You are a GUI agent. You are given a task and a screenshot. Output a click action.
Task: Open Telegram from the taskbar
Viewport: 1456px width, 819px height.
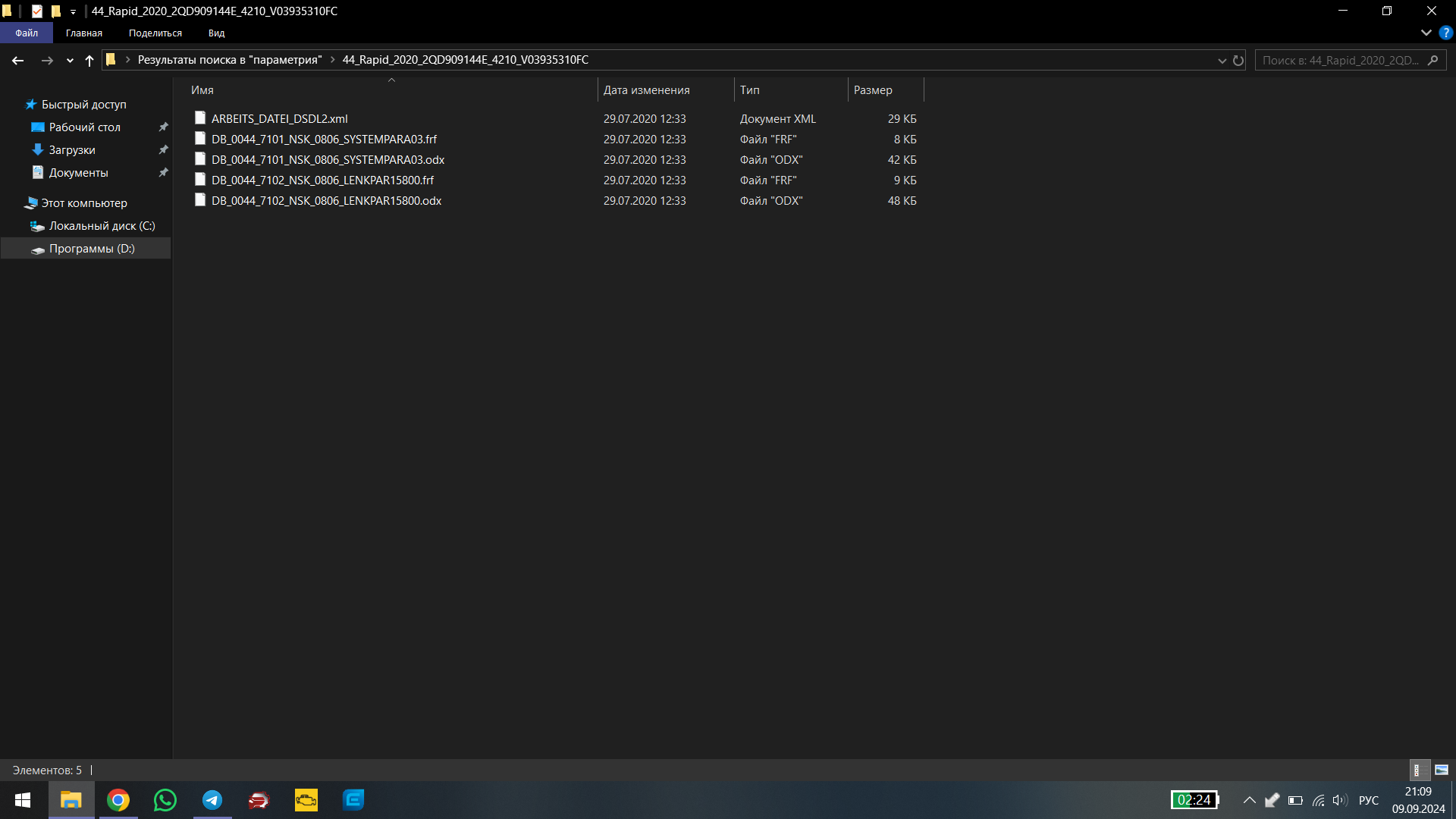(x=212, y=800)
